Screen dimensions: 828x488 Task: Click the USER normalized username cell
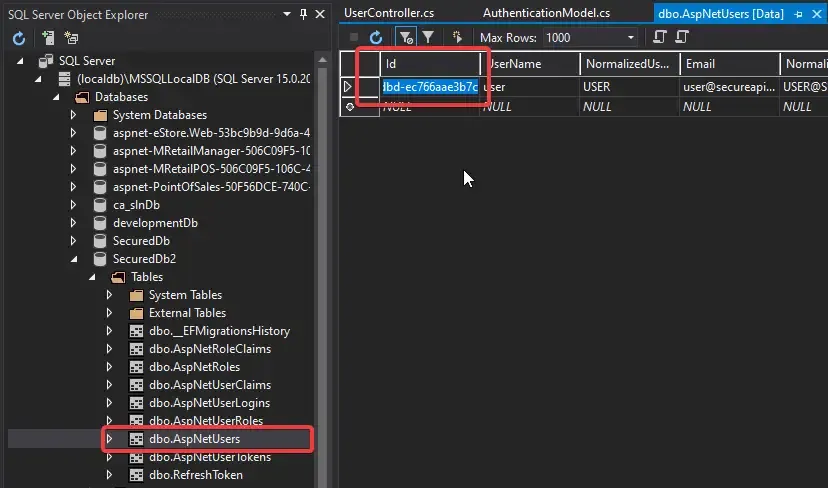pos(629,87)
